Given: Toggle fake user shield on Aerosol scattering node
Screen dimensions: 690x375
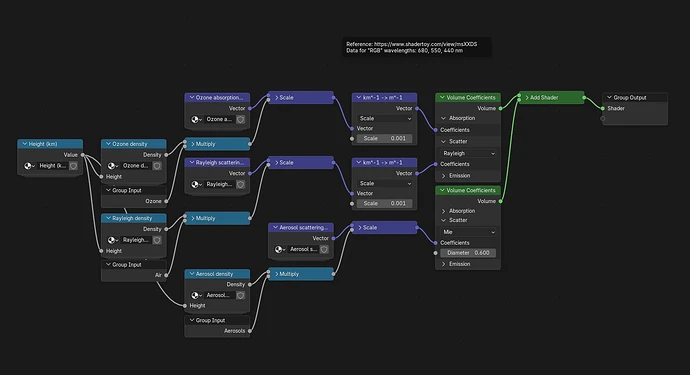Looking at the screenshot, I should (324, 249).
